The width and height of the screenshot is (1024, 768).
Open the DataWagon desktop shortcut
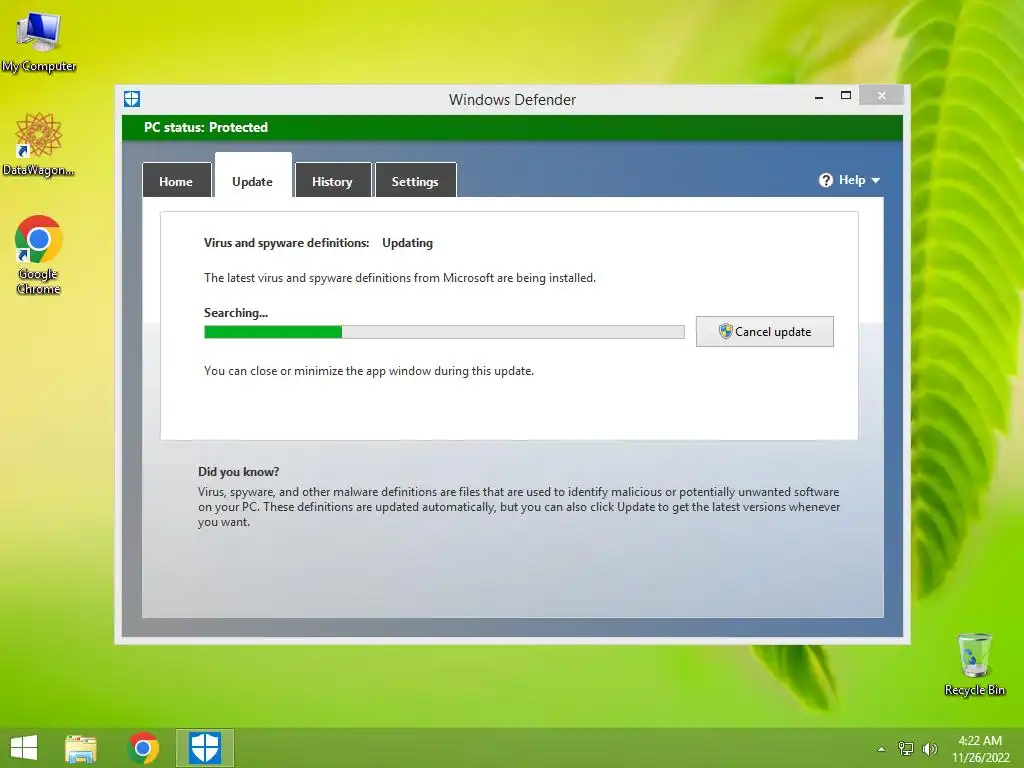39,144
